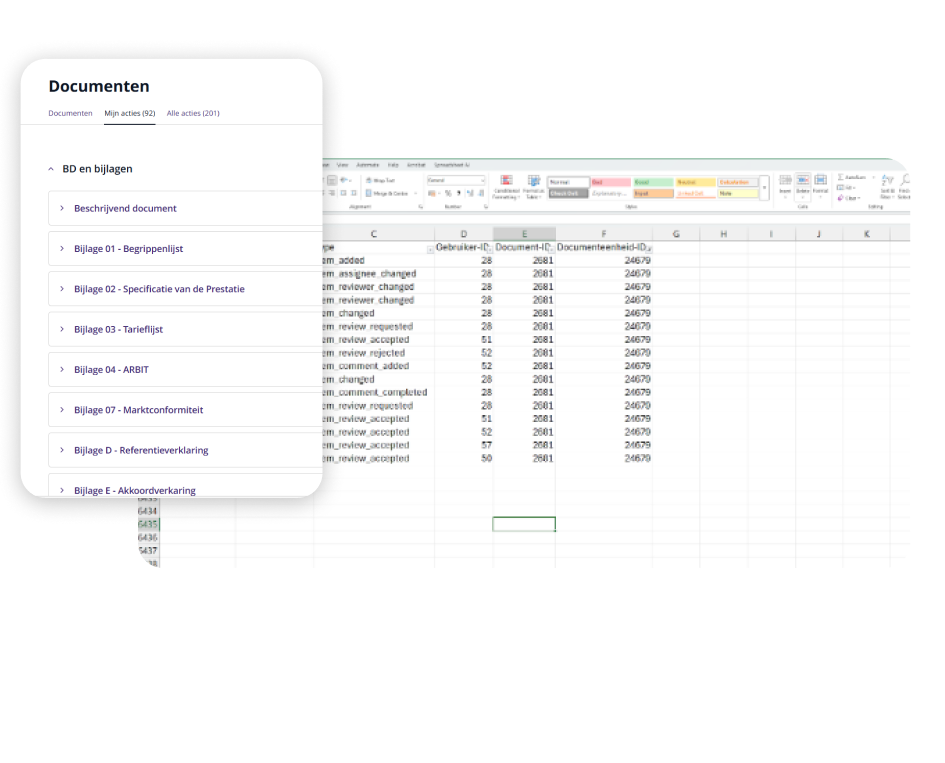Click the Decrease Indent icon
This screenshot has height=763, width=945.
tap(343, 193)
